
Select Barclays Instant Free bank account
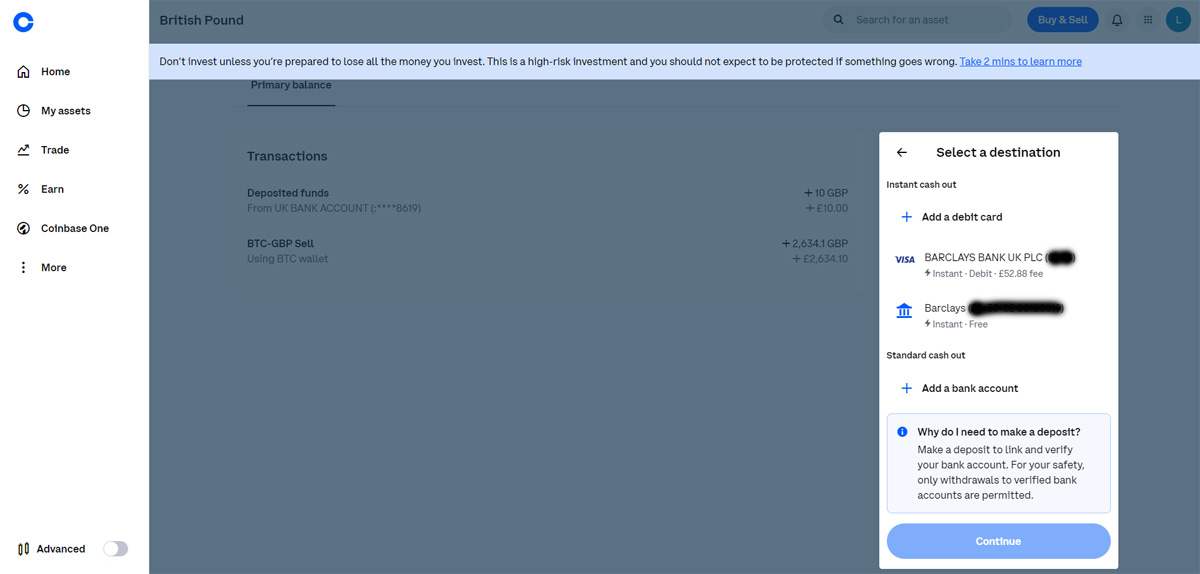coord(998,315)
